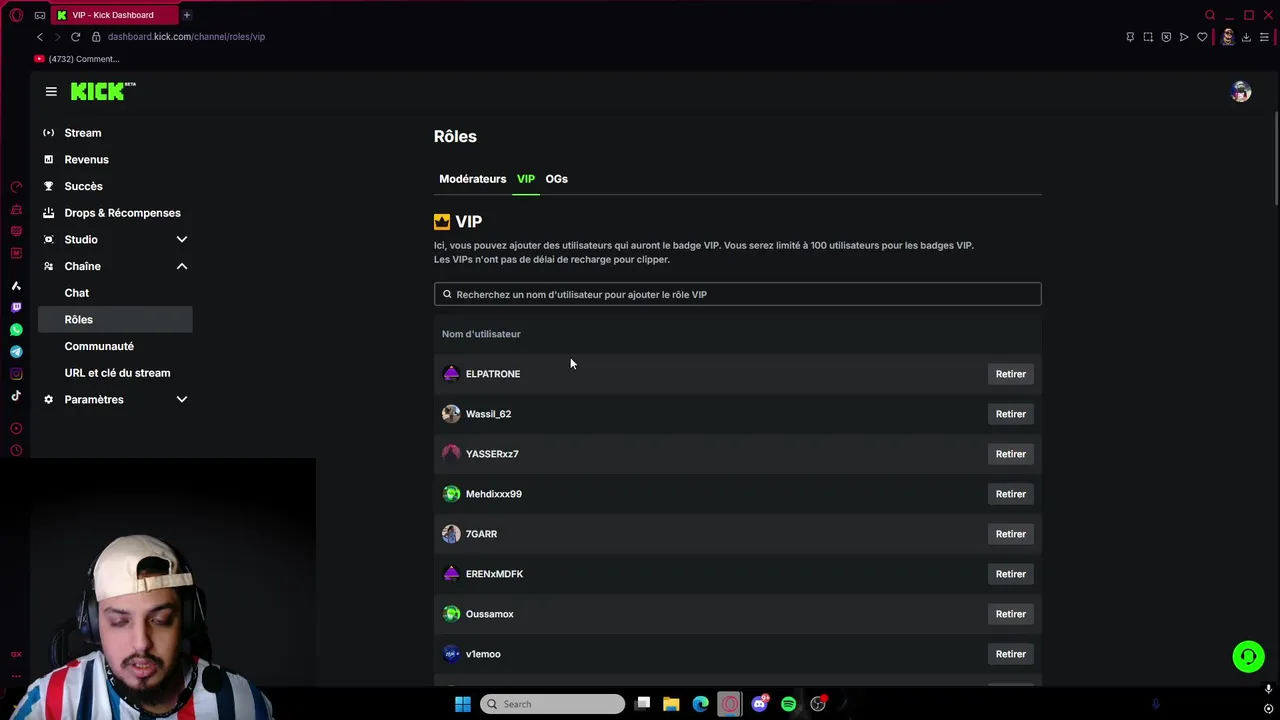Screen dimensions: 1280x720
Task: Add page to bookmarks with heart icon
Action: click(x=1202, y=37)
